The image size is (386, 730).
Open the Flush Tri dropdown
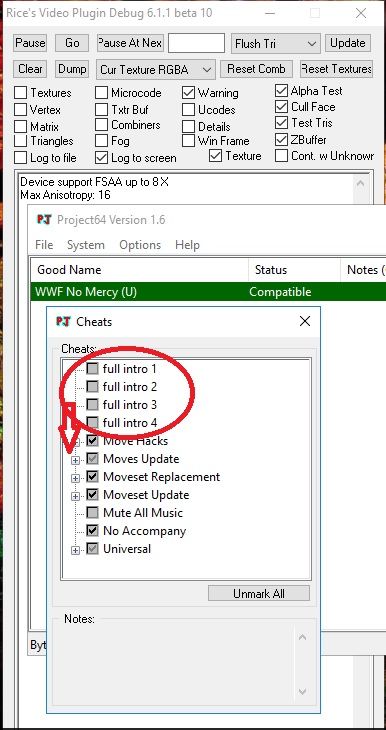(x=275, y=44)
